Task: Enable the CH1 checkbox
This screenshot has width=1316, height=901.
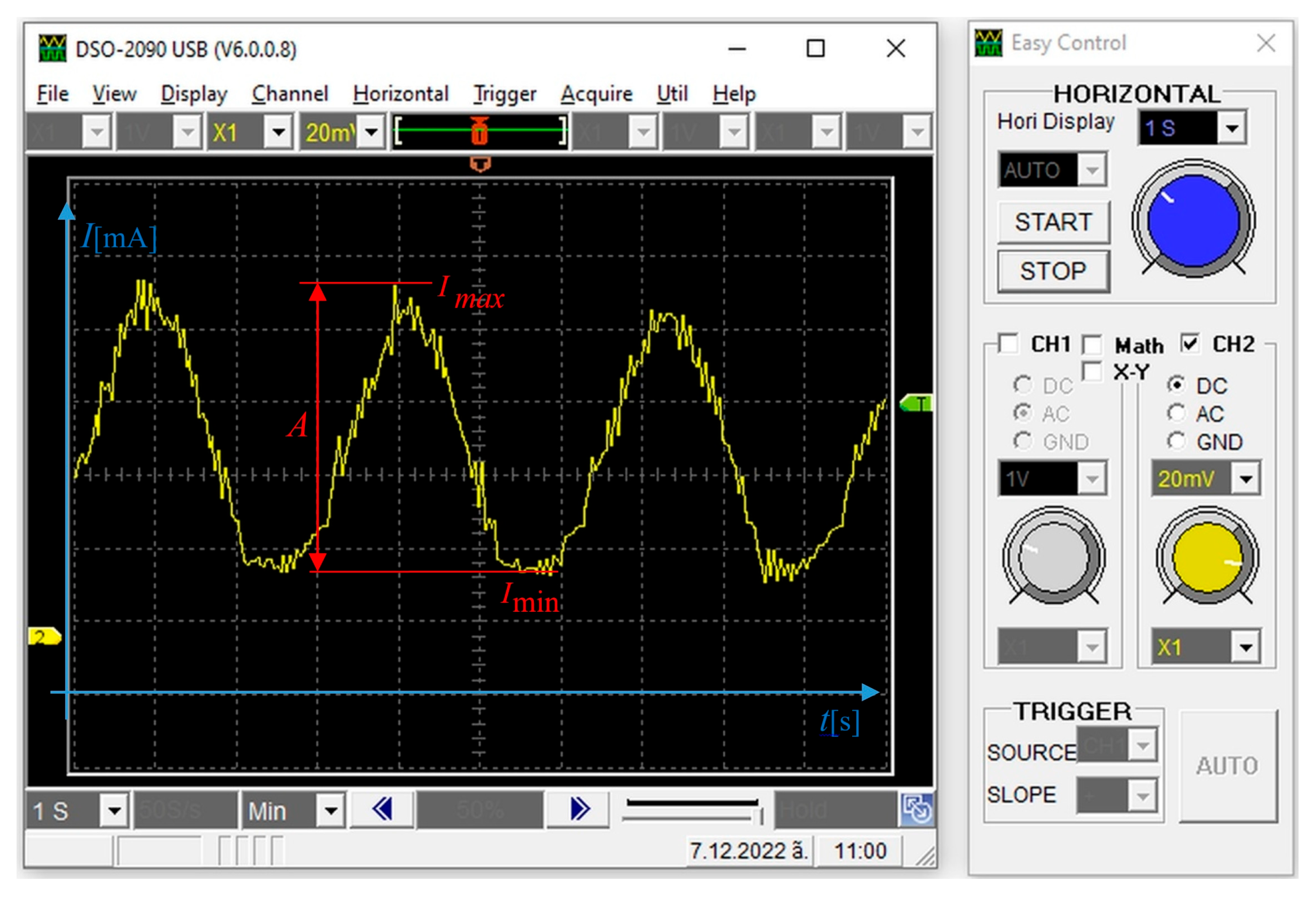Action: 1009,343
